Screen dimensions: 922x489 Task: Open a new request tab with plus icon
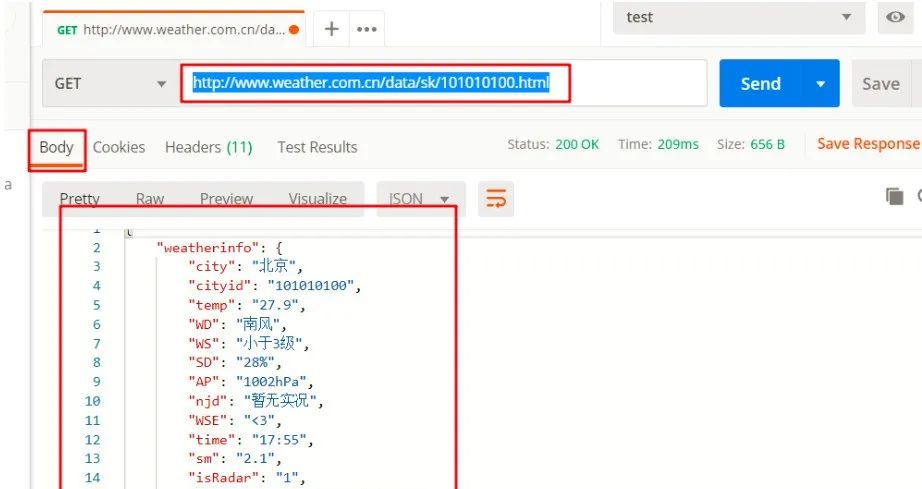tap(331, 29)
